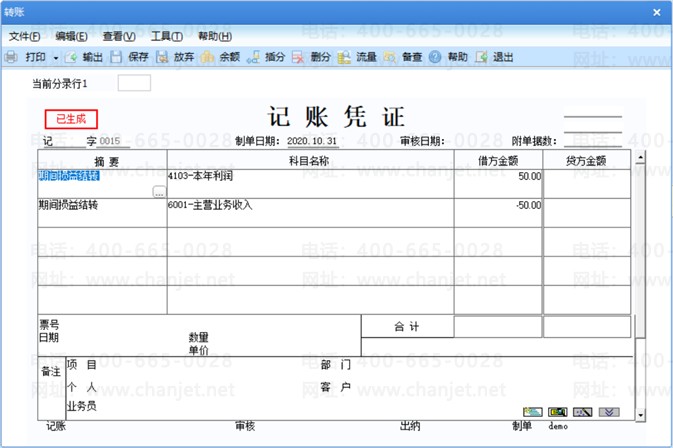This screenshot has width=673, height=448.
Task: Click the voucher number 0015 field
Action: tap(114, 141)
